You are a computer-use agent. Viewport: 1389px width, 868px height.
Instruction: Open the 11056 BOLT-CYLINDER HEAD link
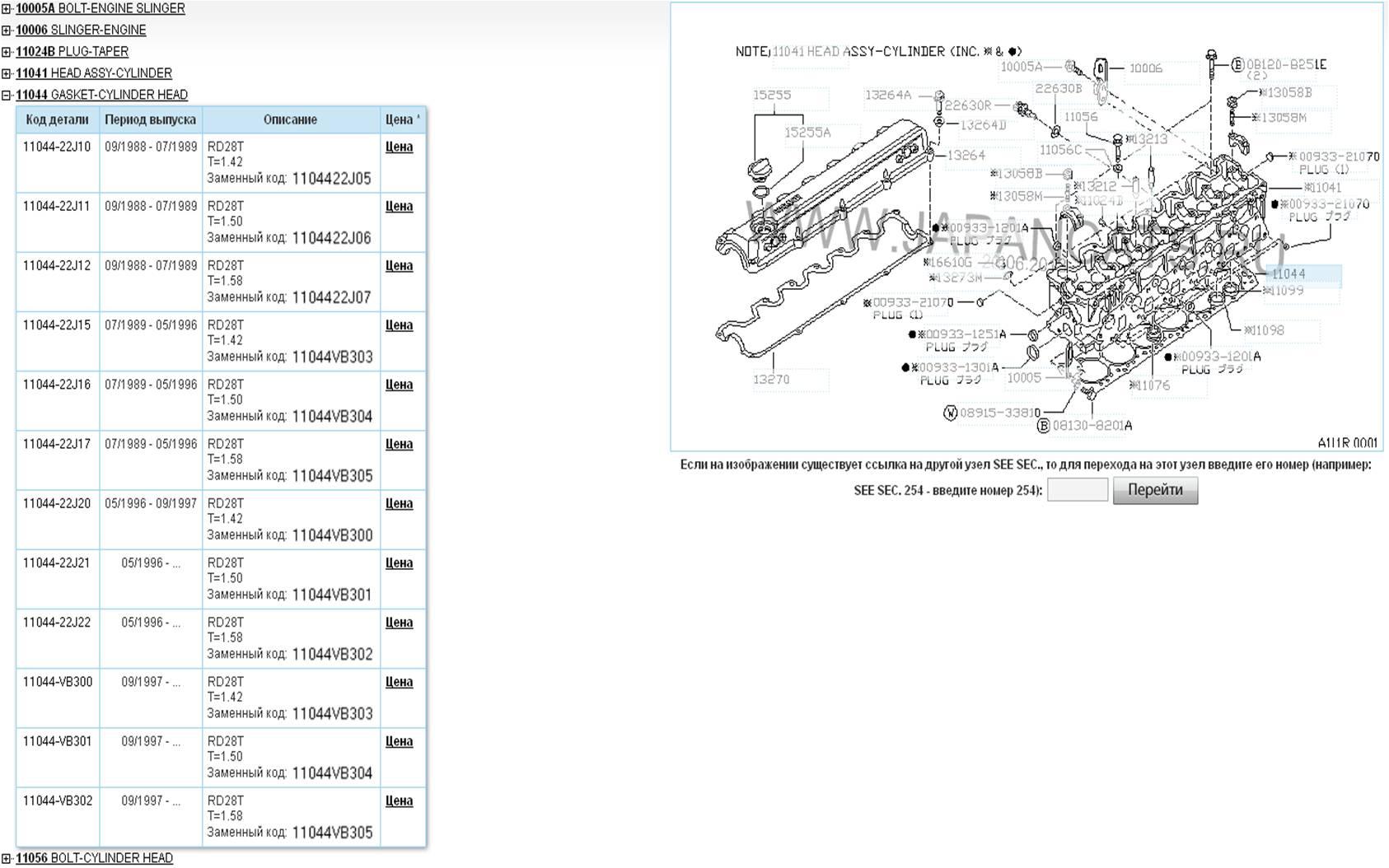[94, 857]
